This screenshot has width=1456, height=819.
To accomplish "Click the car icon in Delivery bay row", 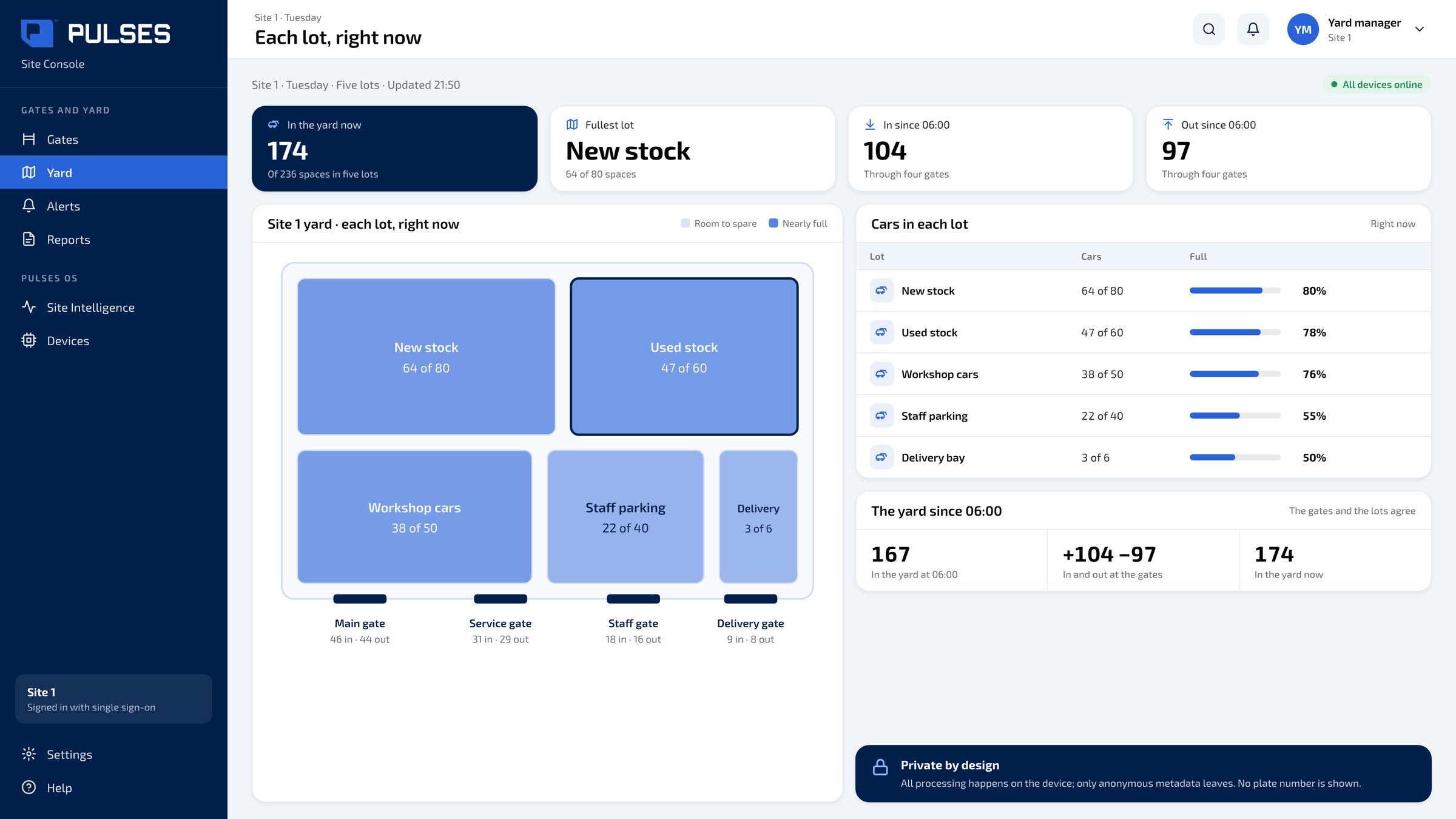I will point(881,457).
